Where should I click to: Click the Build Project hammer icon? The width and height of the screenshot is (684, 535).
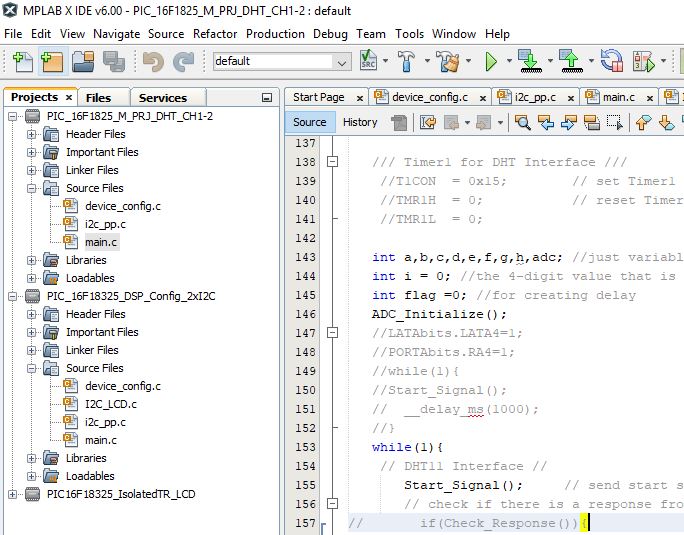pos(407,61)
